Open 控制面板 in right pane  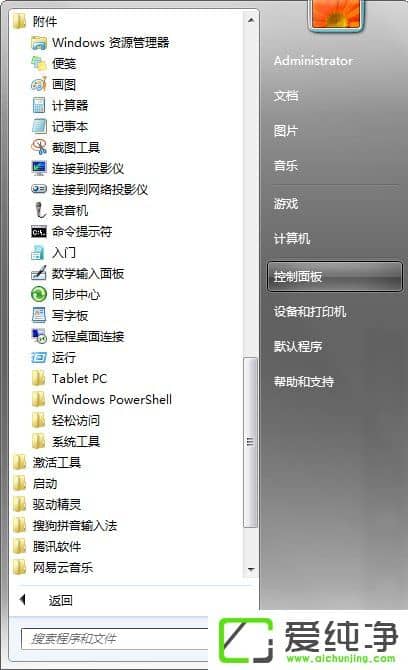(335, 277)
